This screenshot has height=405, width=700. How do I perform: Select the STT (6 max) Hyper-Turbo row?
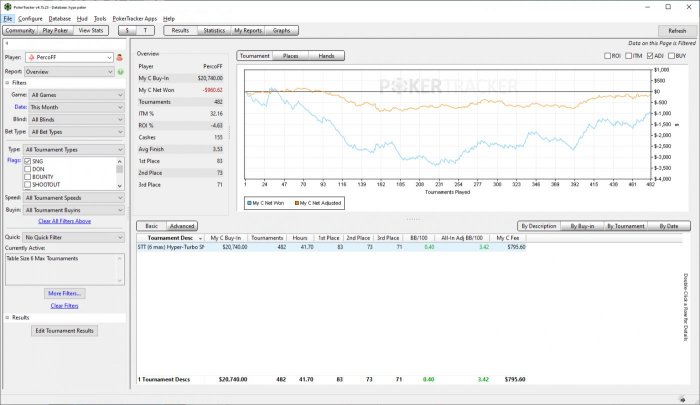pyautogui.click(x=170, y=247)
